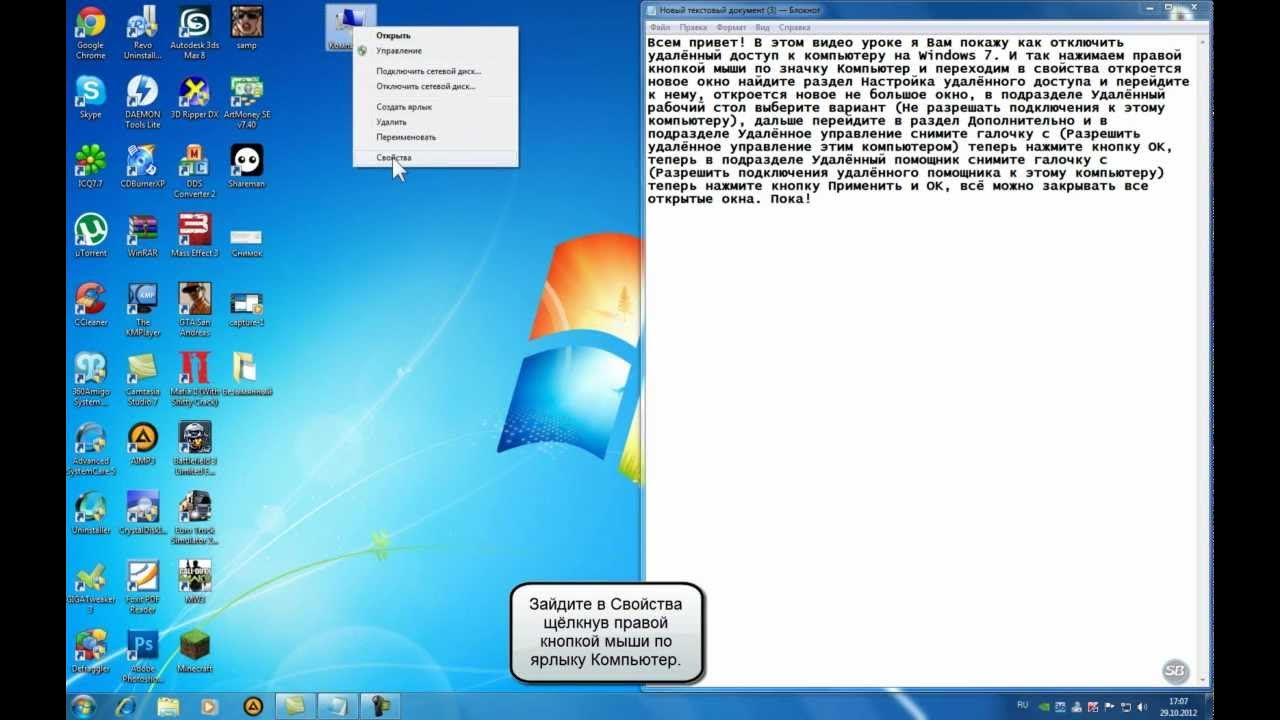Image resolution: width=1280 pixels, height=720 pixels.
Task: Select GTA San Andreas desktop icon
Action: point(194,309)
